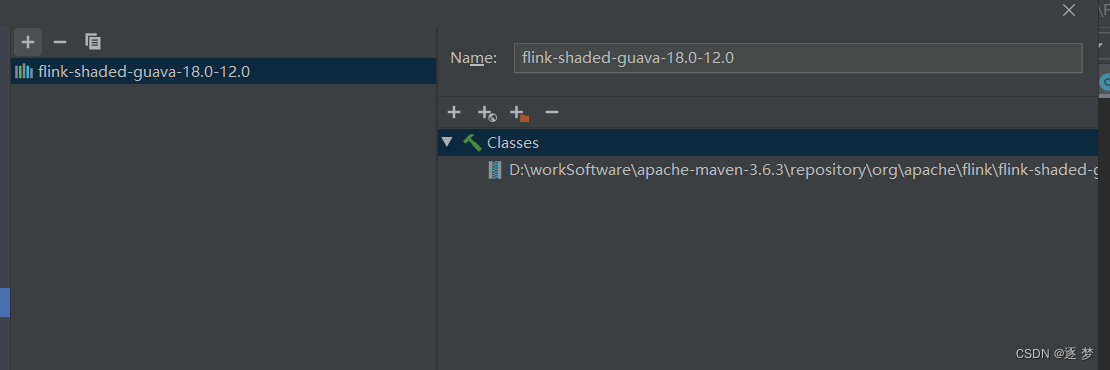This screenshot has height=370, width=1110.
Task: Select the Classes tree row
Action: pos(768,142)
